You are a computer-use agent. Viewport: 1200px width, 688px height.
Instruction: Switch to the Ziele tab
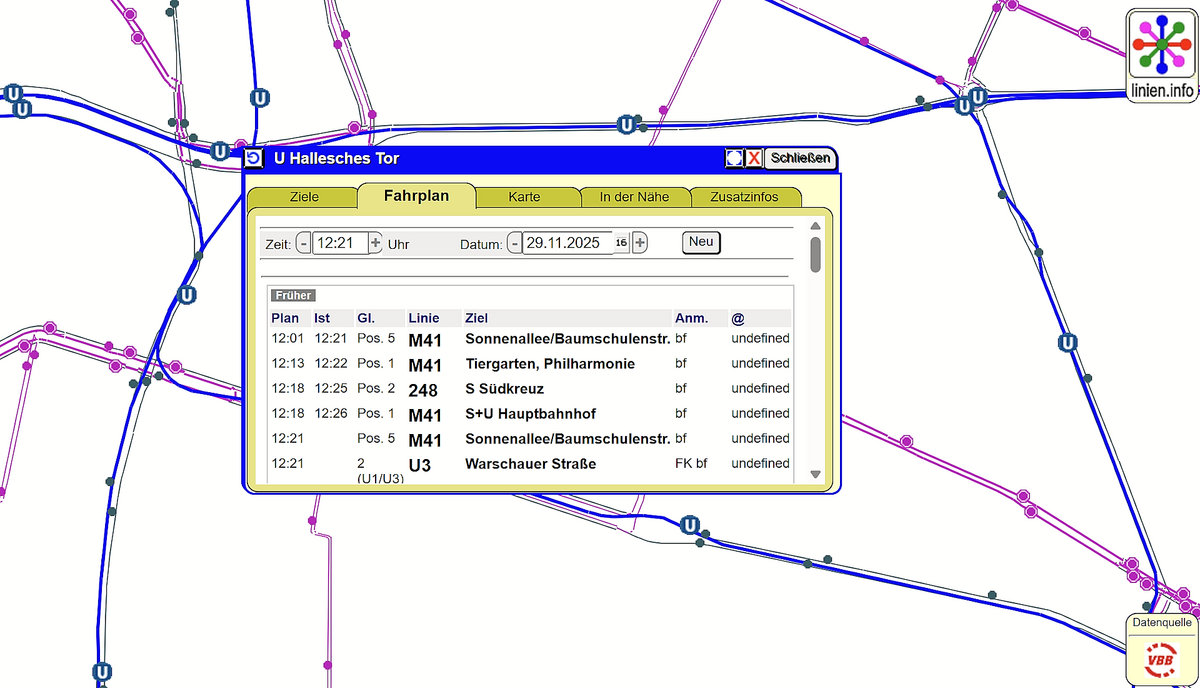tap(304, 197)
